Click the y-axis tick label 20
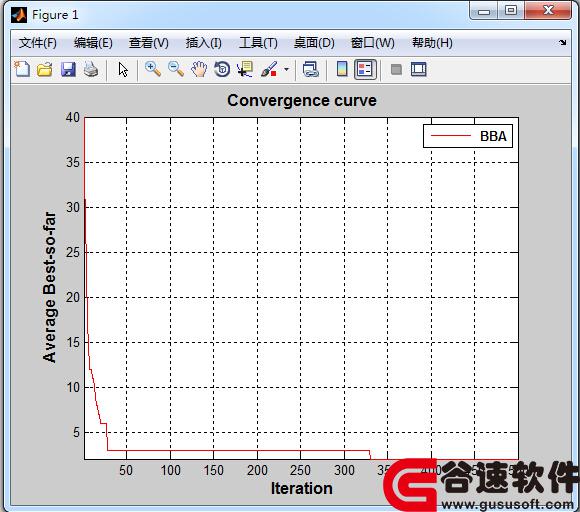 (x=72, y=297)
